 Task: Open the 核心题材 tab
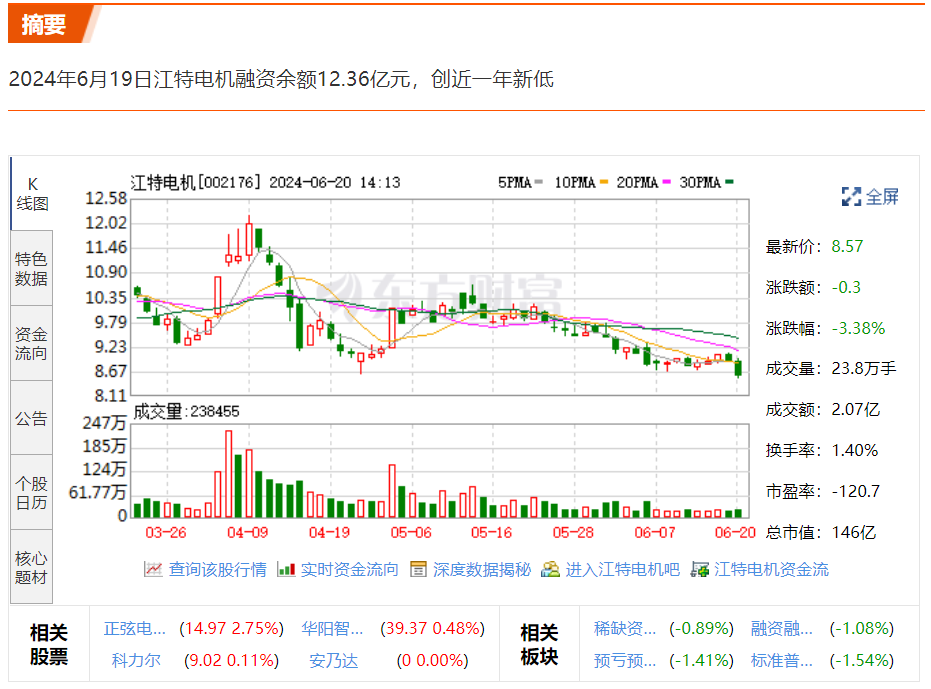click(31, 567)
